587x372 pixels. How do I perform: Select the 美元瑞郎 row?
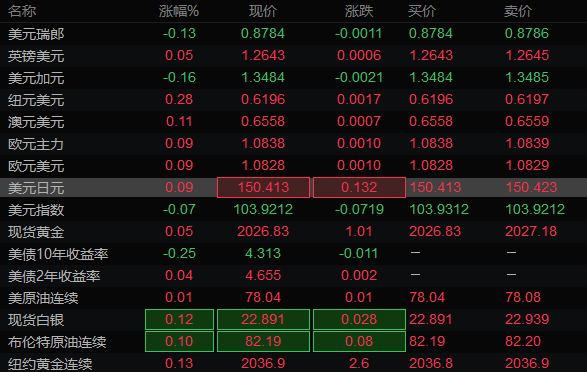click(294, 34)
